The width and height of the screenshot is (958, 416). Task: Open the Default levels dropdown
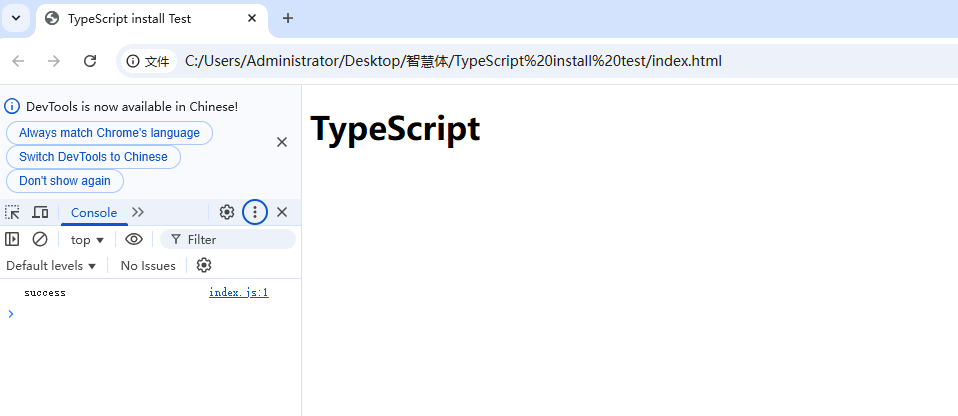tap(51, 266)
